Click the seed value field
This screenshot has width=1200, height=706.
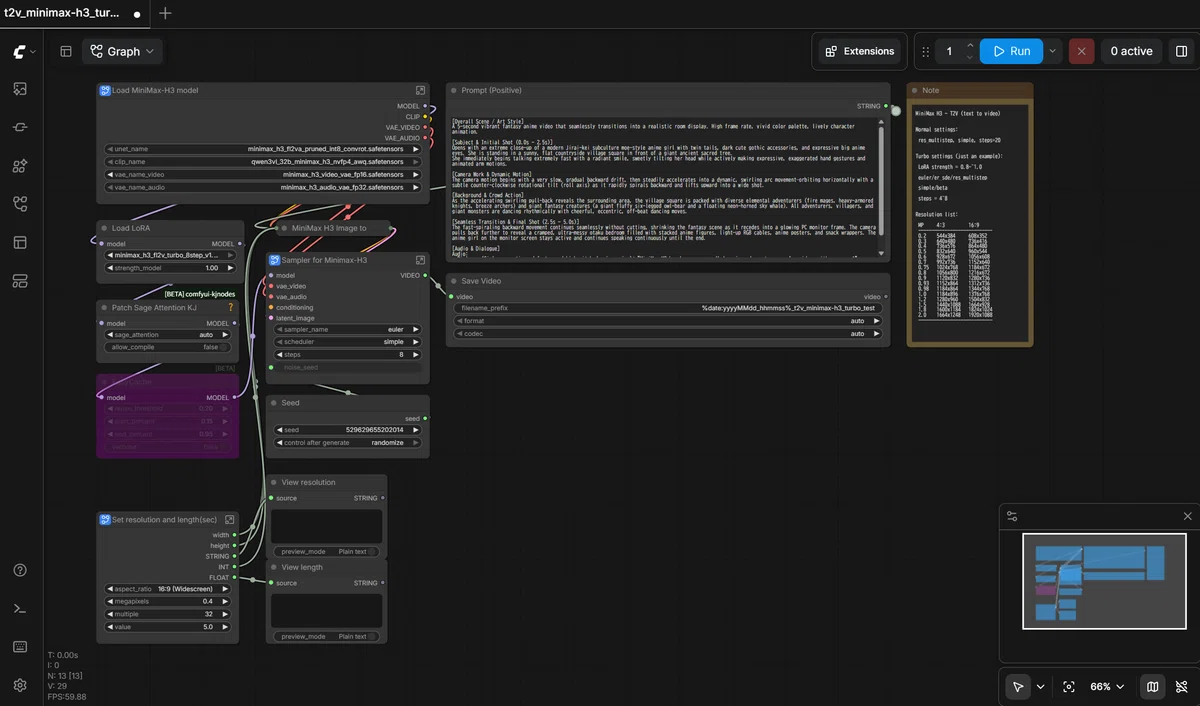pos(346,429)
